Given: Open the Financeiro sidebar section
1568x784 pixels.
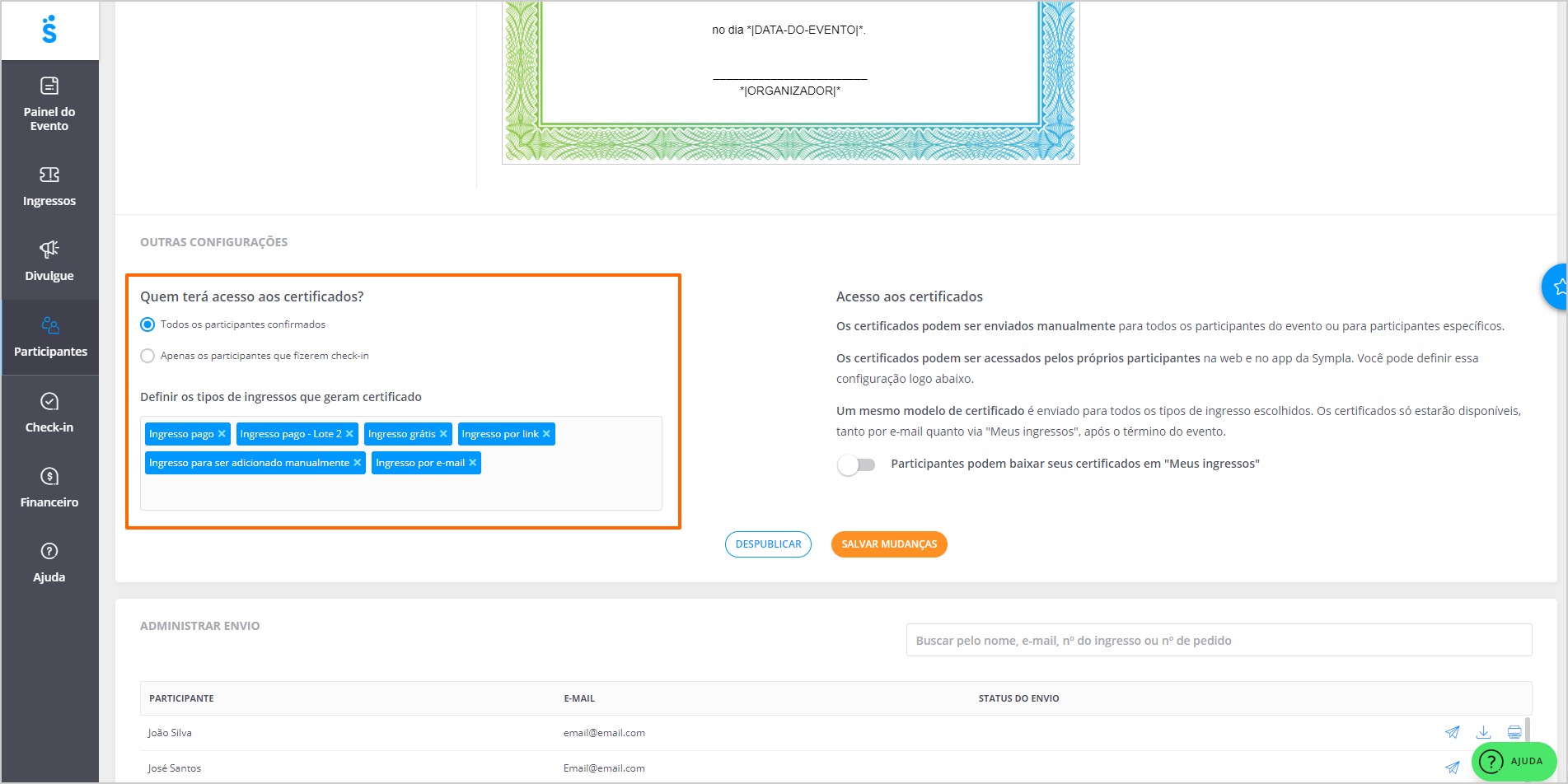Looking at the screenshot, I should (x=49, y=488).
